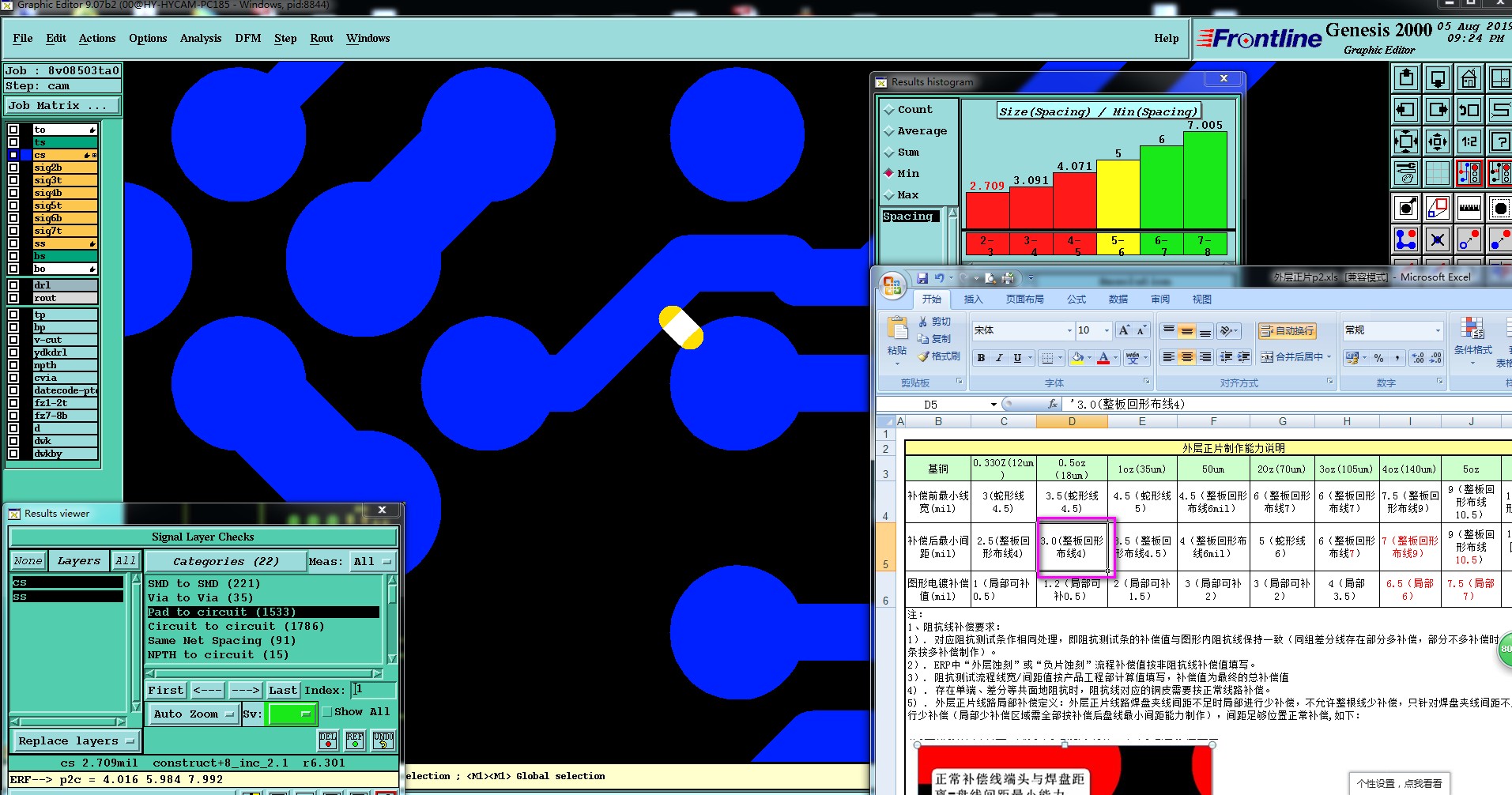Open the display options wrench icon
Screen dimensions: 1512x795
pos(1406,173)
